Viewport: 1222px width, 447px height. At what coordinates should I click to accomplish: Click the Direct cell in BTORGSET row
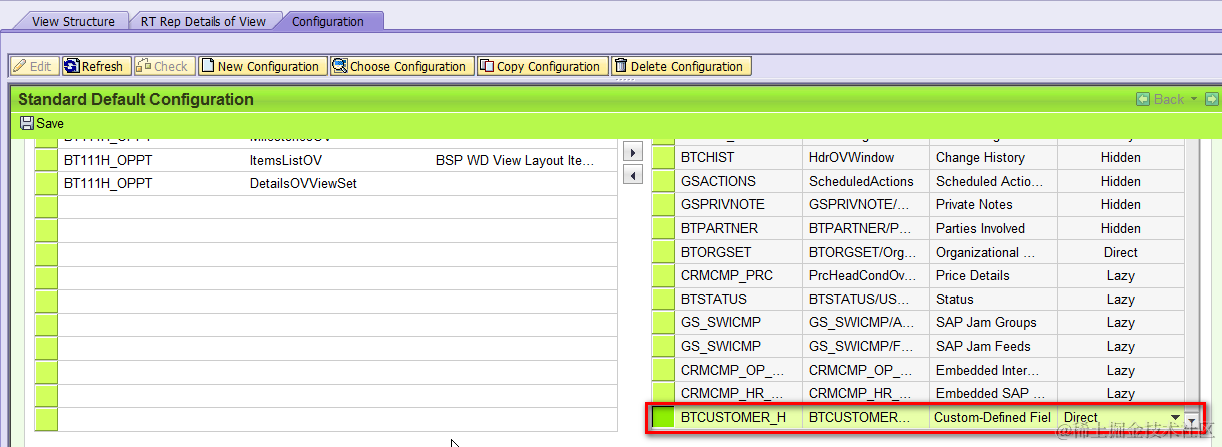click(1121, 252)
